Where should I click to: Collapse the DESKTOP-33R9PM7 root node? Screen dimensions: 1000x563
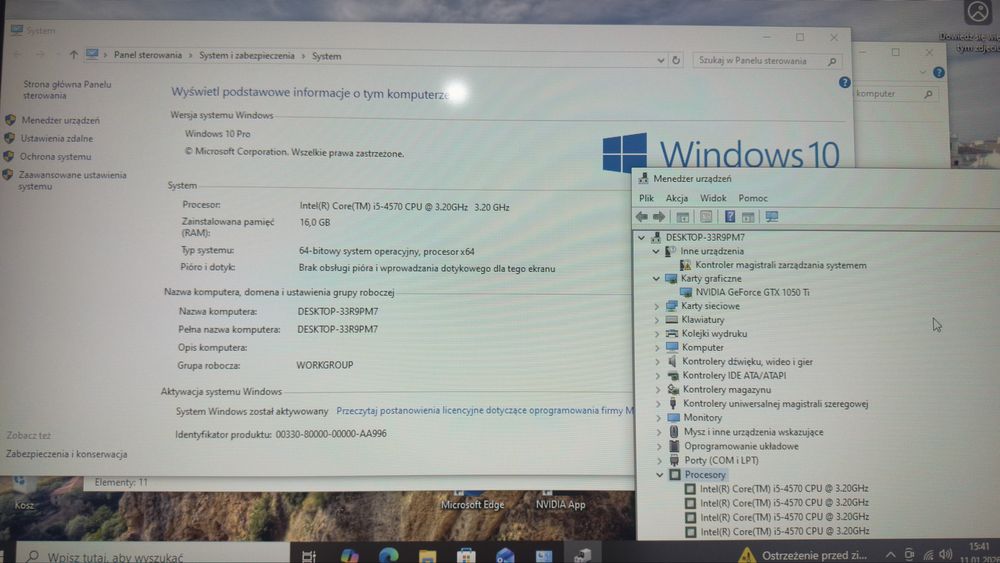tap(642, 237)
